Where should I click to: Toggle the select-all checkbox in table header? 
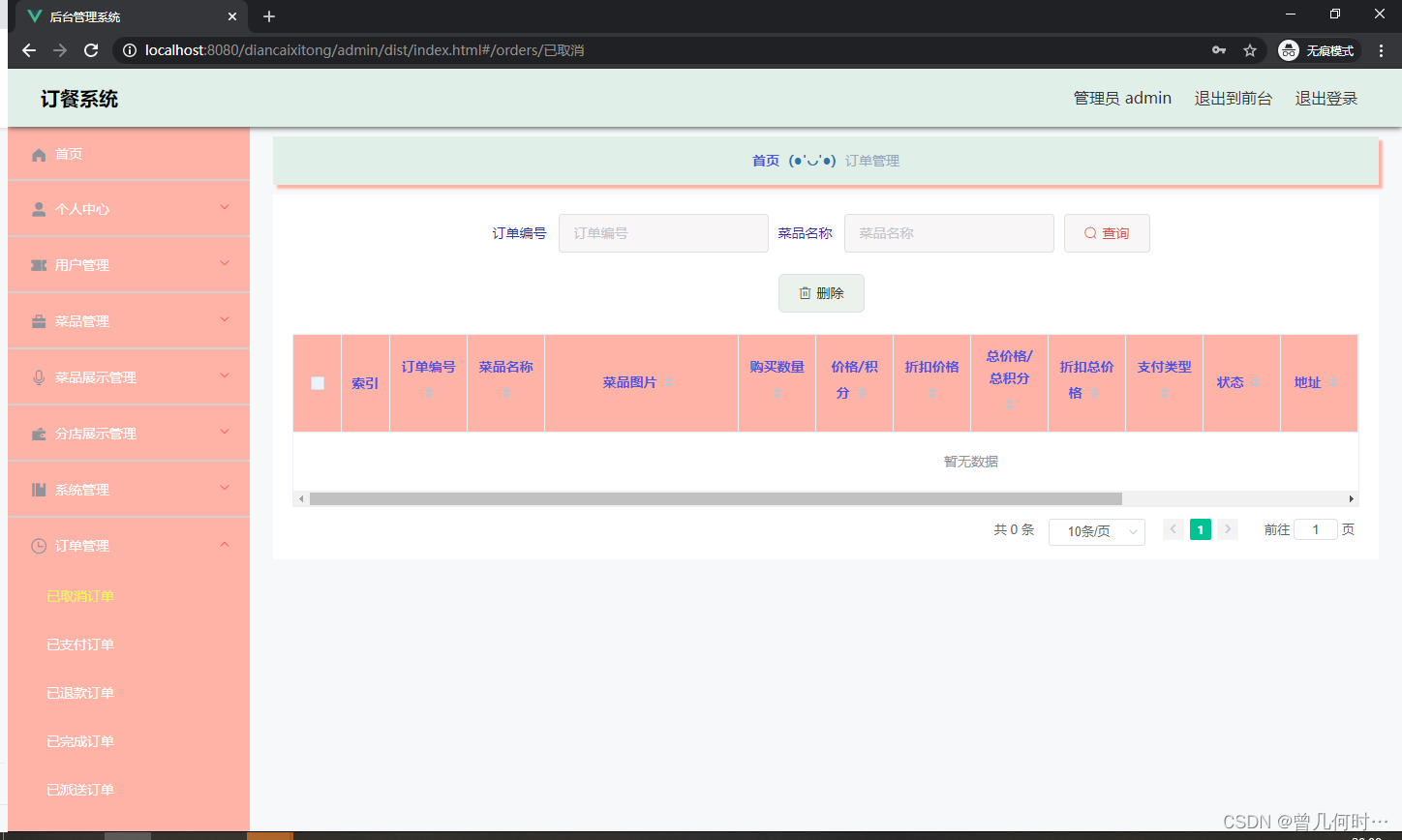318,383
